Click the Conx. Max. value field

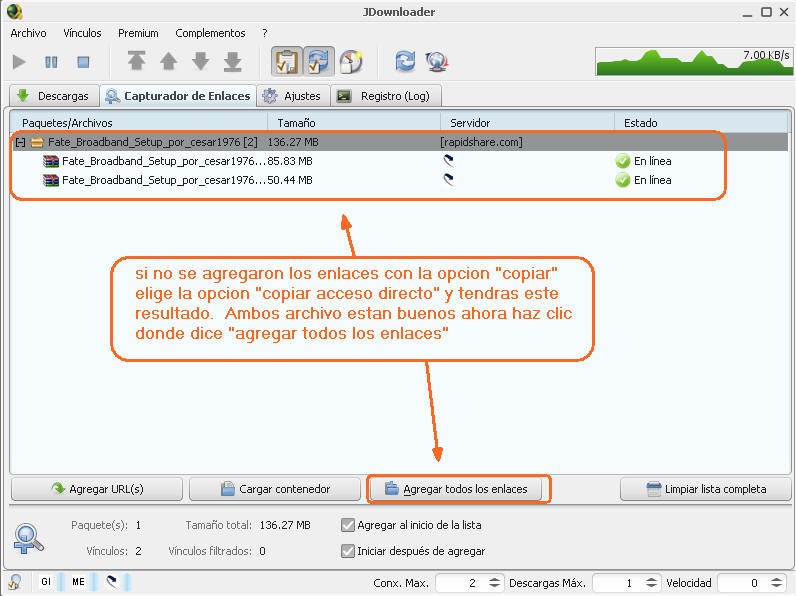pos(461,583)
